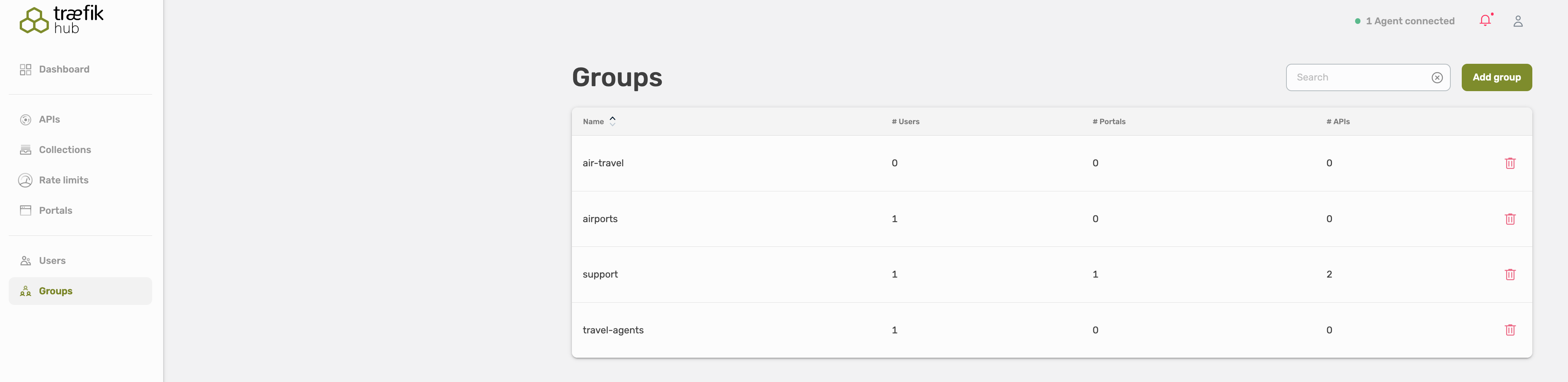
Task: Click the Users sidebar icon
Action: 25,260
